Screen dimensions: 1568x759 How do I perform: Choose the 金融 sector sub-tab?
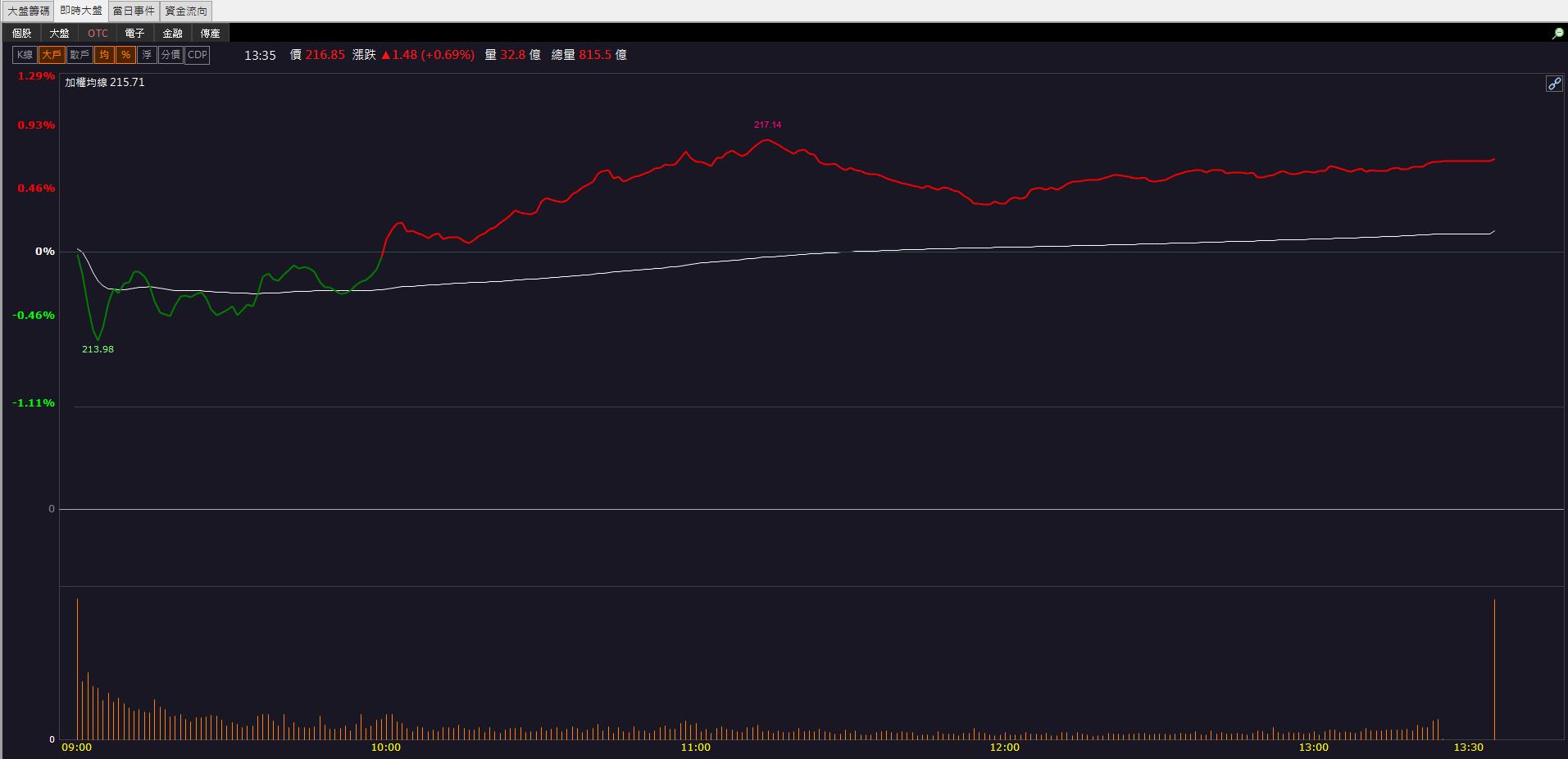coord(173,34)
